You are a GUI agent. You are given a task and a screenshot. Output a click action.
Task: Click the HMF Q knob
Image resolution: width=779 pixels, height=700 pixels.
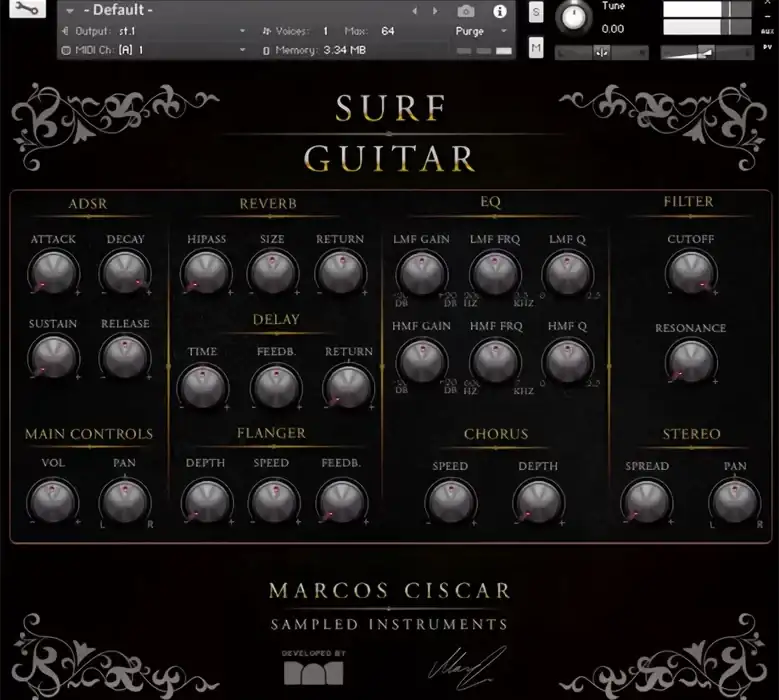click(567, 361)
